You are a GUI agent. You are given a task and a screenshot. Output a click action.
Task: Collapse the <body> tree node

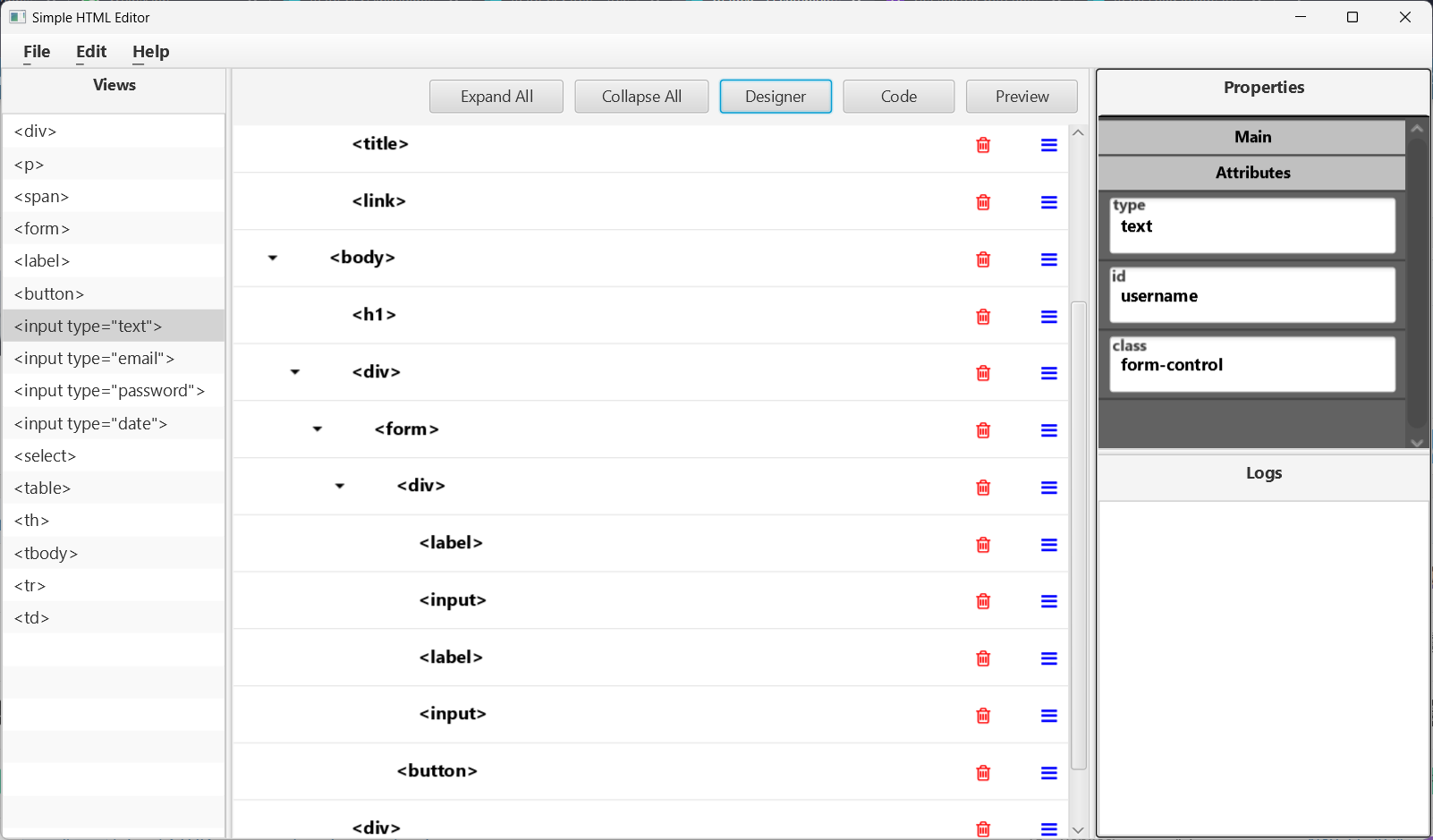point(273,259)
